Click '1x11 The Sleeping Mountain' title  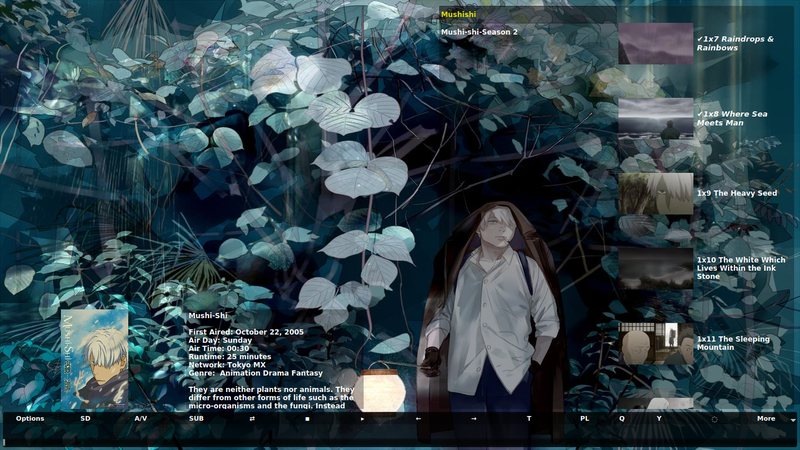(x=733, y=343)
